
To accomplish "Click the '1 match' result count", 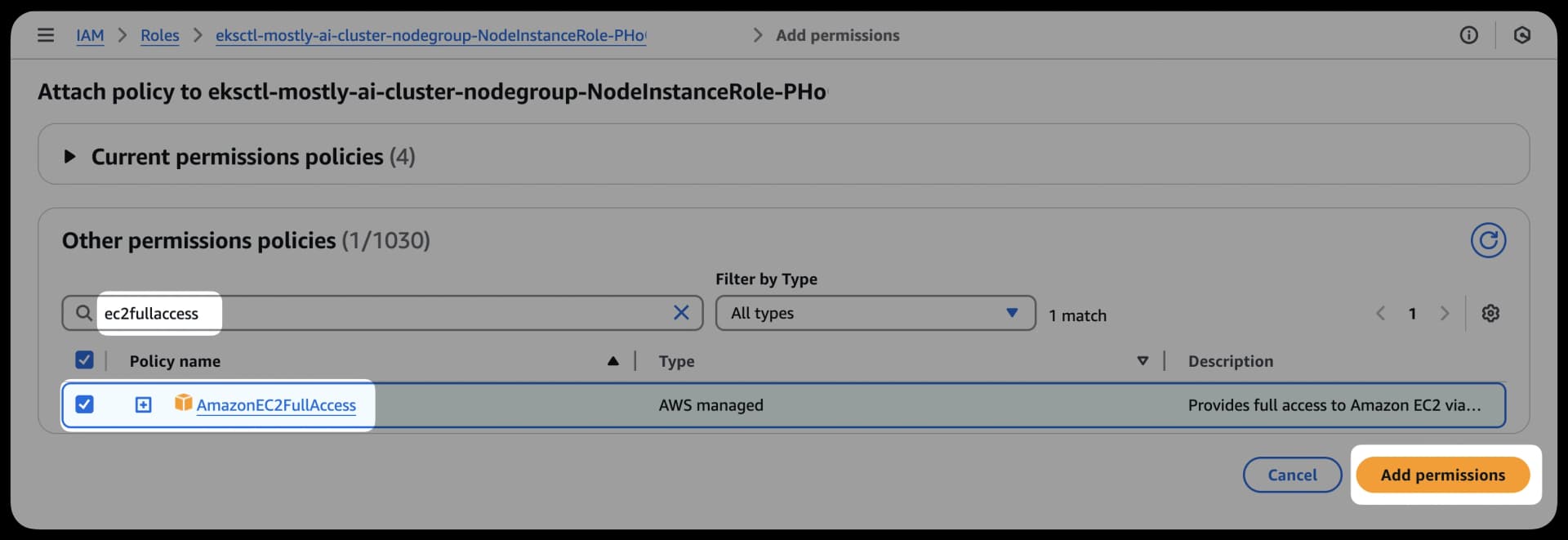I will click(x=1077, y=315).
